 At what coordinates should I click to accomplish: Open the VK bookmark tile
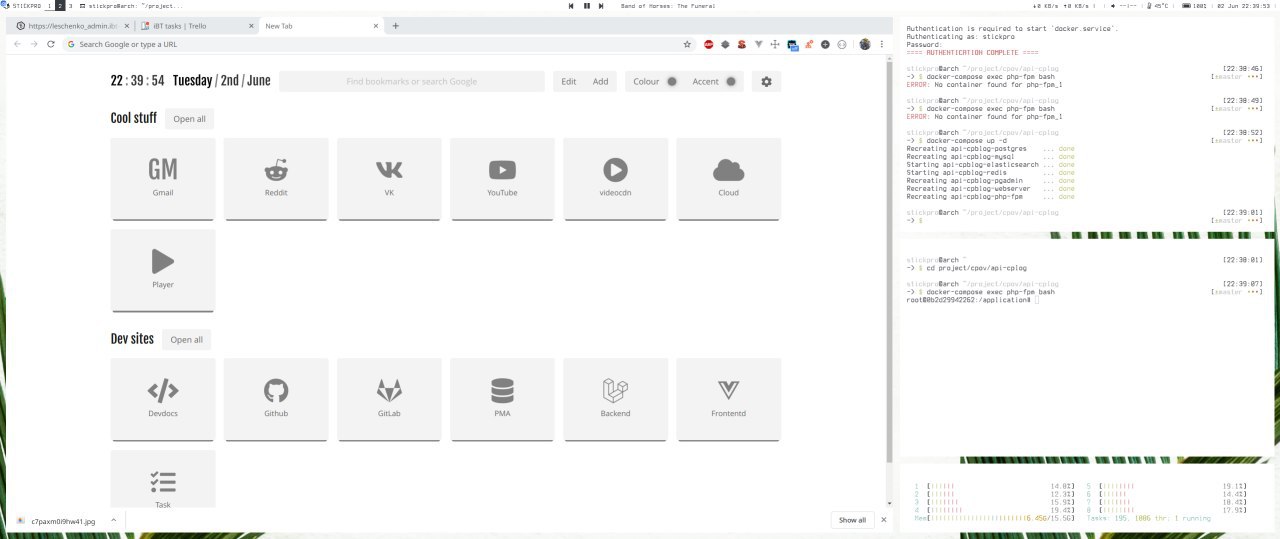389,178
